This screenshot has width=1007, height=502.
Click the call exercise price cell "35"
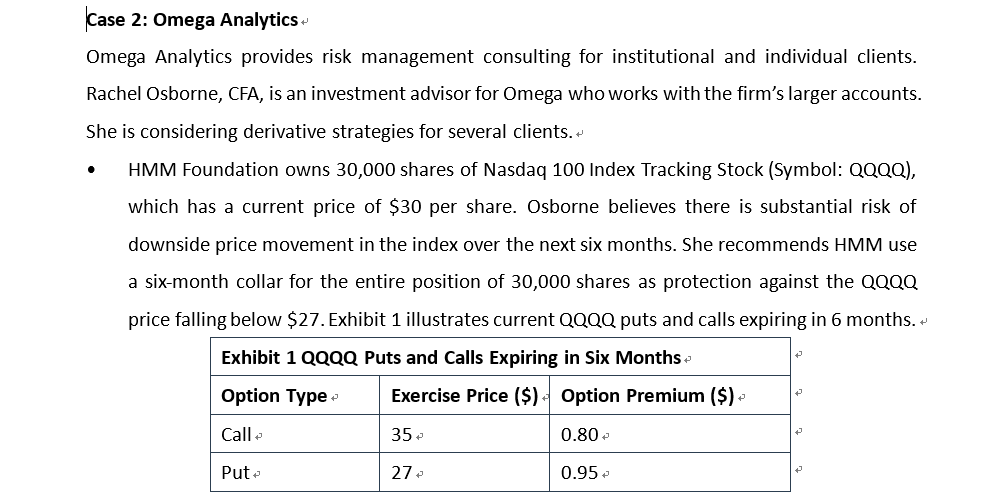pyautogui.click(x=400, y=434)
